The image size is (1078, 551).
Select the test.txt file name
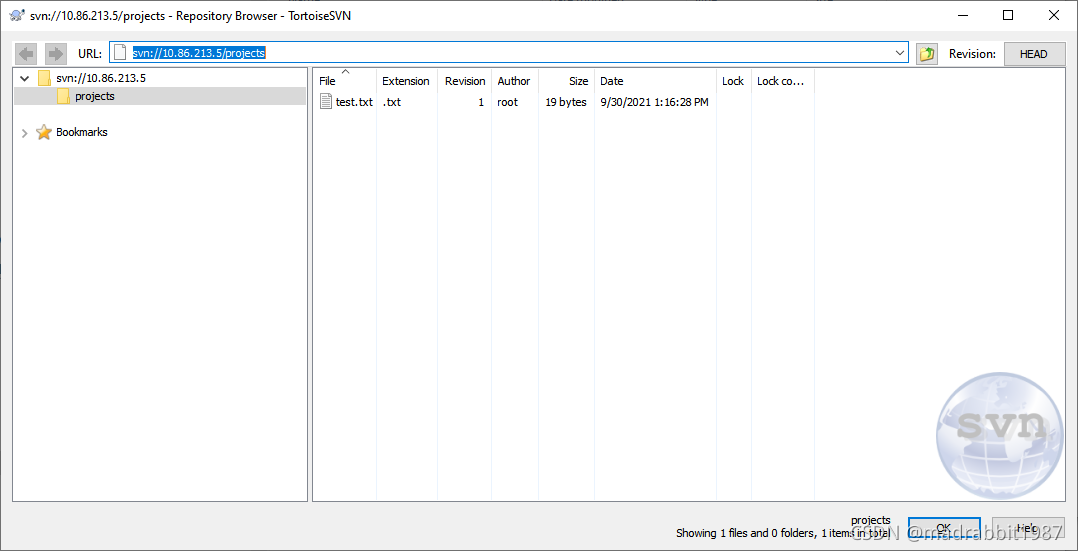(x=354, y=102)
